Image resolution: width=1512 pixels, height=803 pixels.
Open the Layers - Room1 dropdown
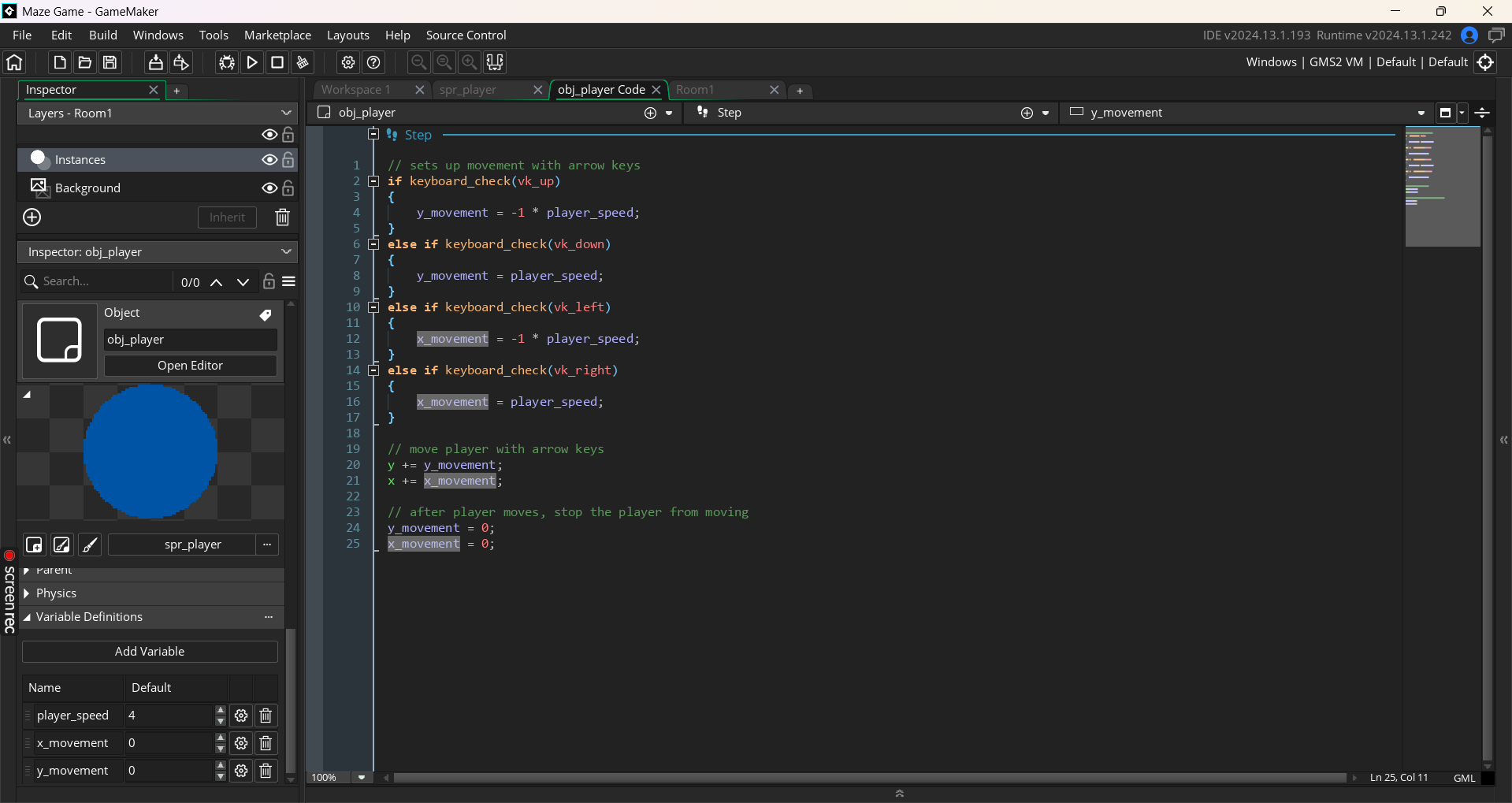point(158,113)
